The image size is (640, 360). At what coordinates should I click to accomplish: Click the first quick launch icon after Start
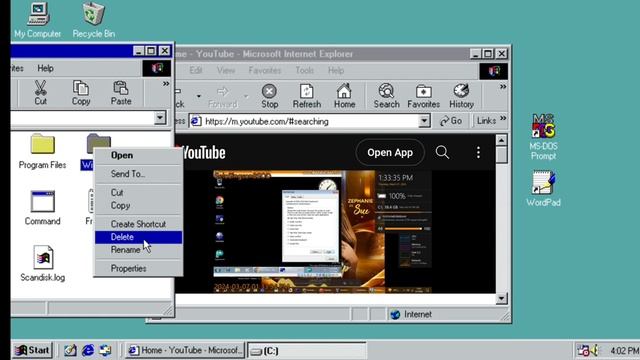coord(70,350)
